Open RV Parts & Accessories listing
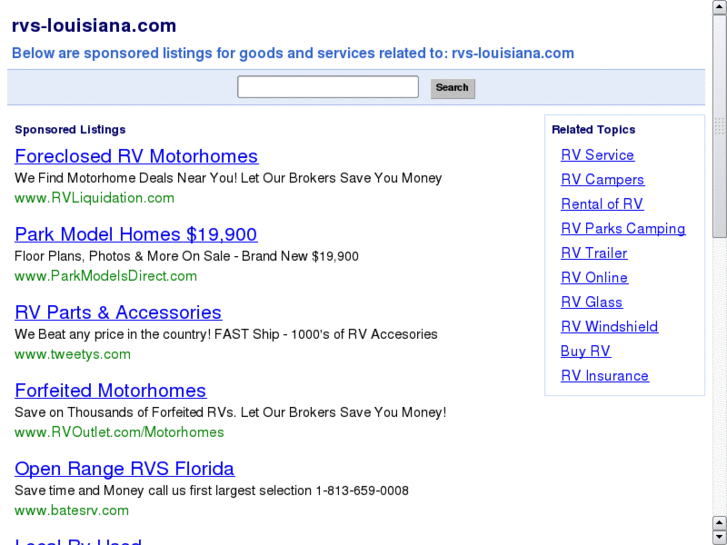The image size is (727, 545). pyautogui.click(x=118, y=312)
